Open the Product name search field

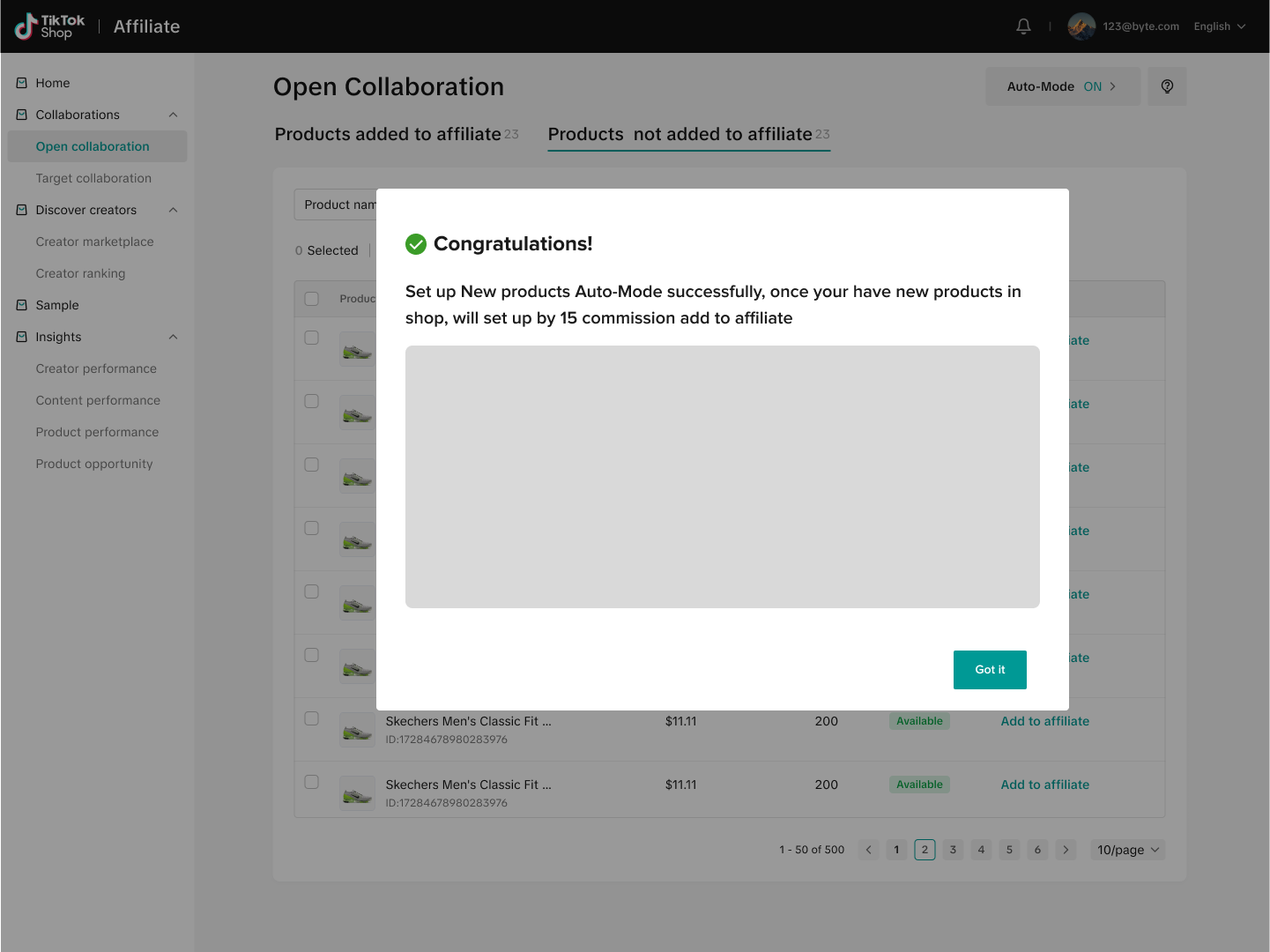coord(336,205)
